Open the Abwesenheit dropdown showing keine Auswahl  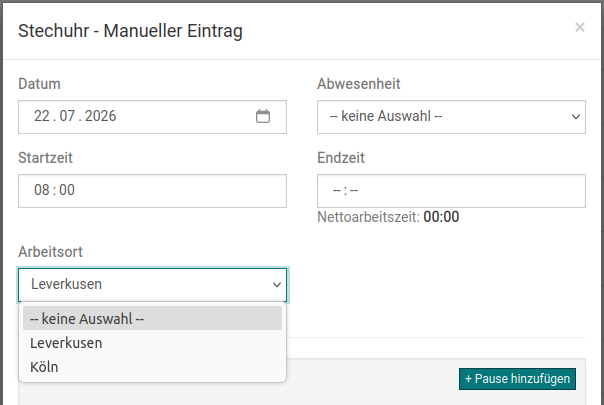click(451, 117)
